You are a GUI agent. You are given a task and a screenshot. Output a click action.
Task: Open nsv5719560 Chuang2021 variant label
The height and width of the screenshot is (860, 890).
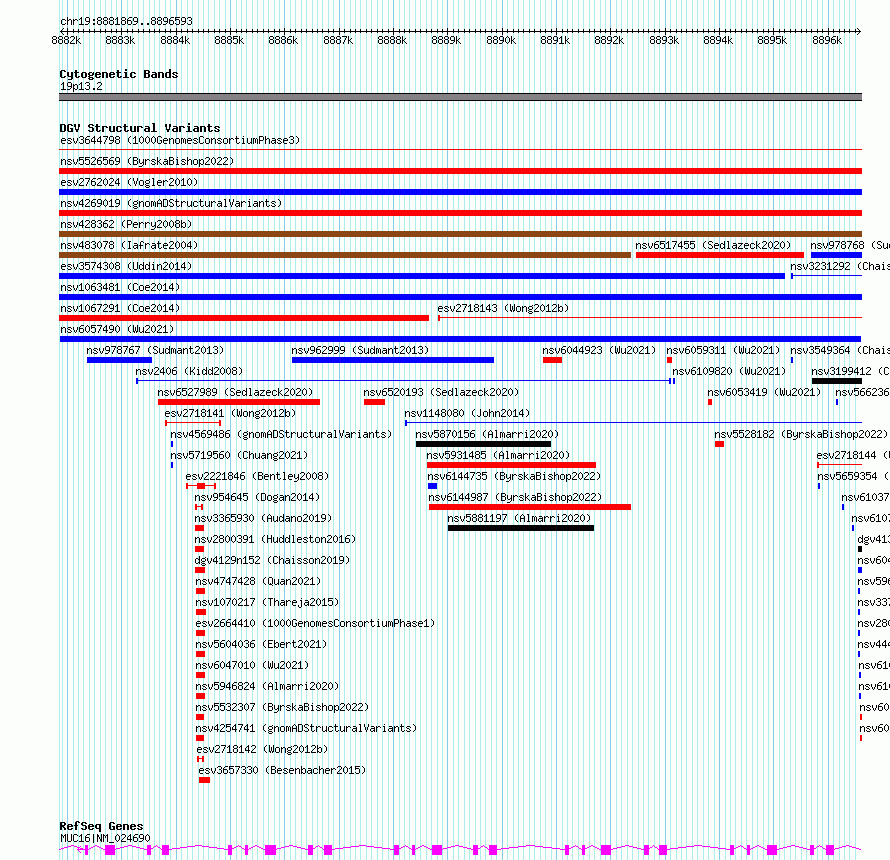(239, 455)
